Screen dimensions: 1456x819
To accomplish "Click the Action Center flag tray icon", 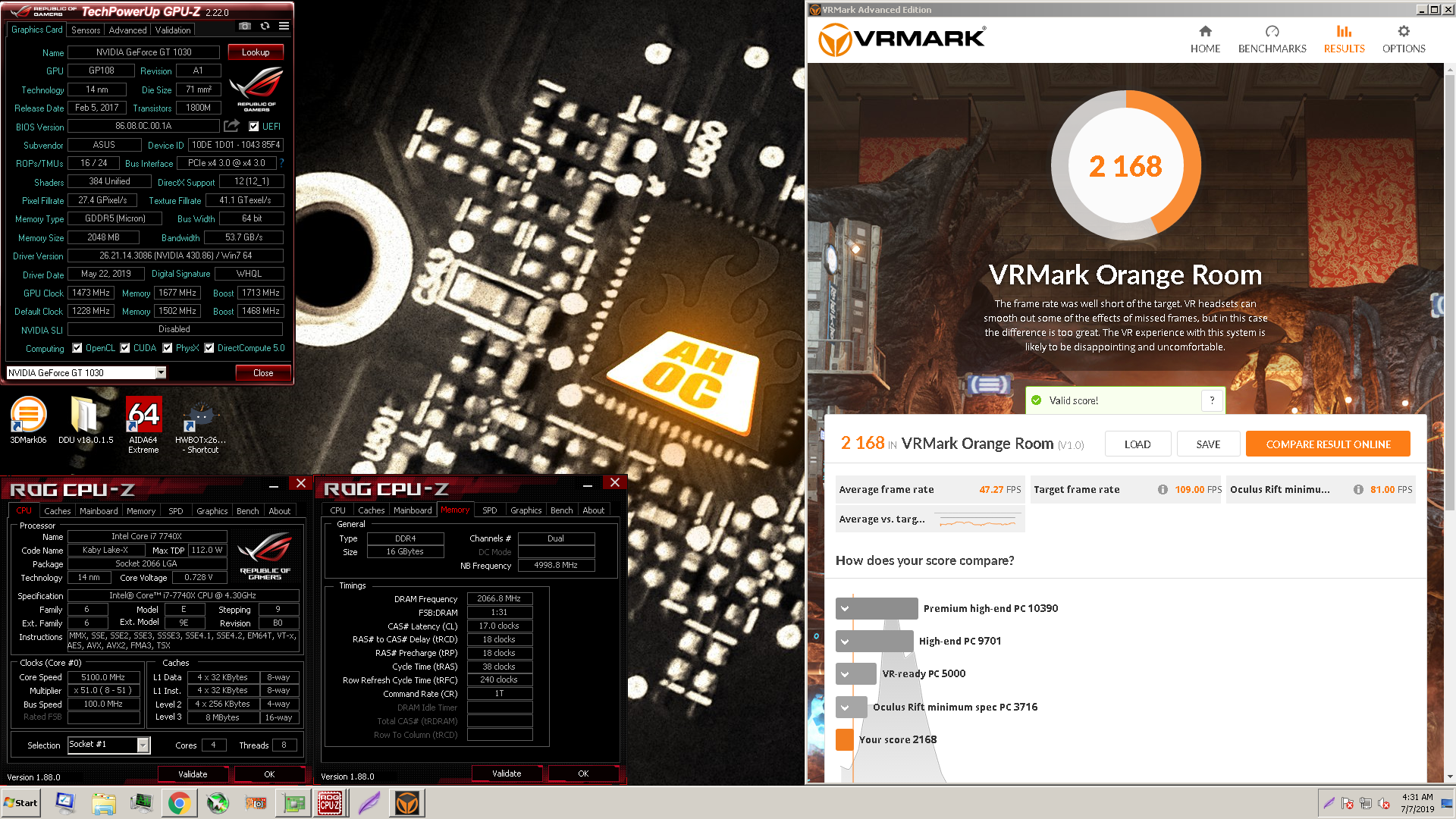I will pos(1348,803).
